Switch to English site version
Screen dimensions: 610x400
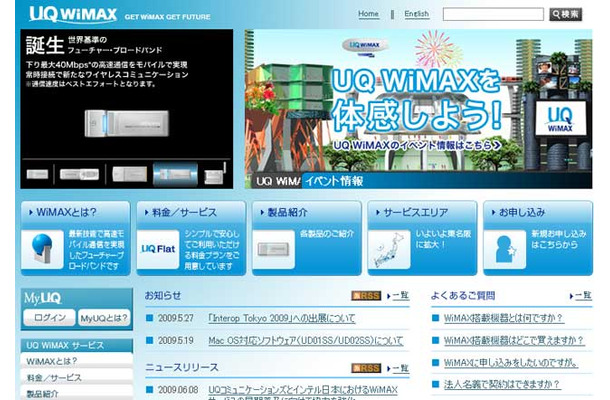pos(416,14)
